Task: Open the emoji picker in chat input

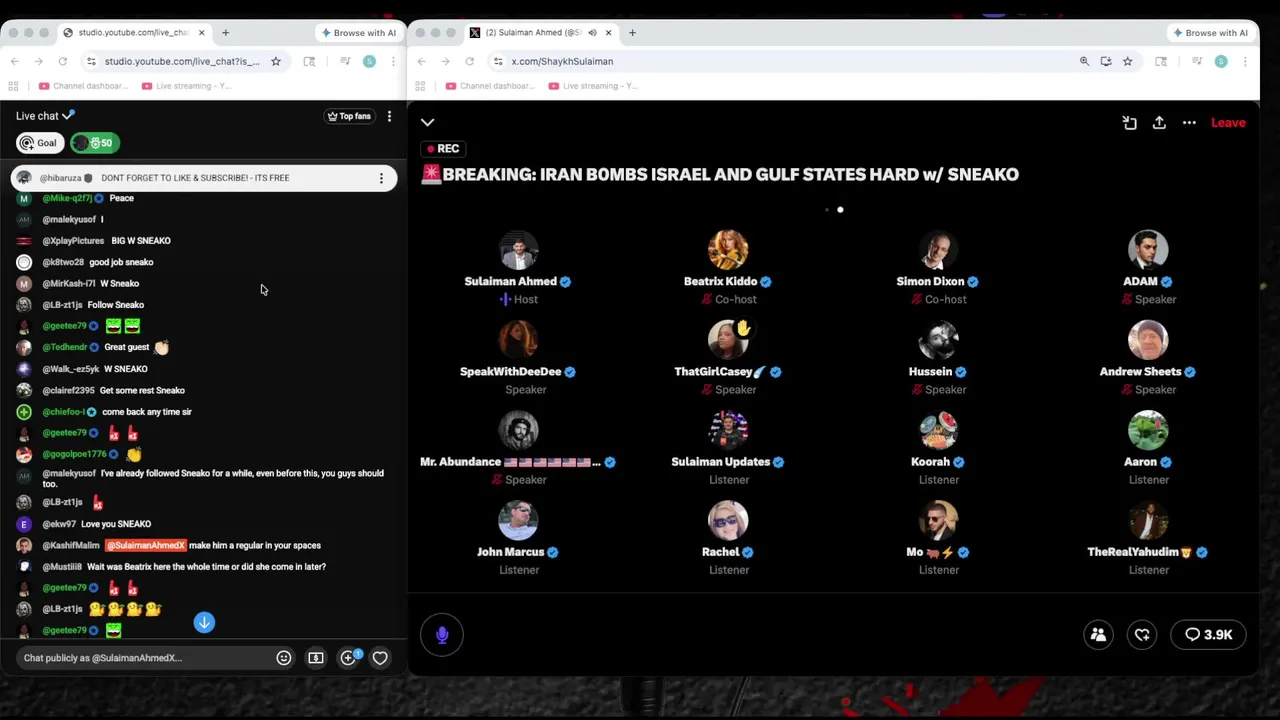Action: click(284, 658)
